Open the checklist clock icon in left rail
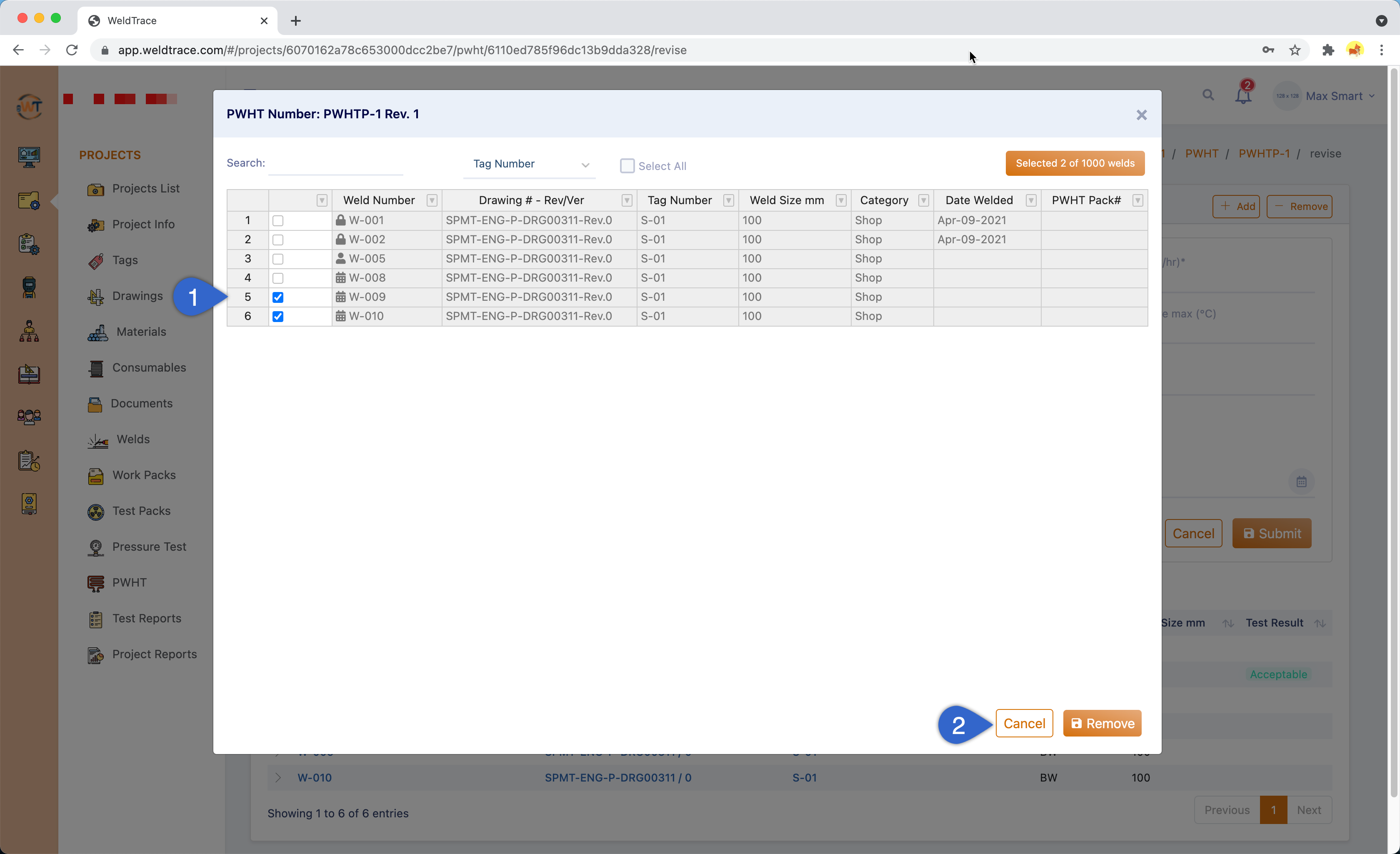Viewport: 1400px width, 854px height. [29, 461]
